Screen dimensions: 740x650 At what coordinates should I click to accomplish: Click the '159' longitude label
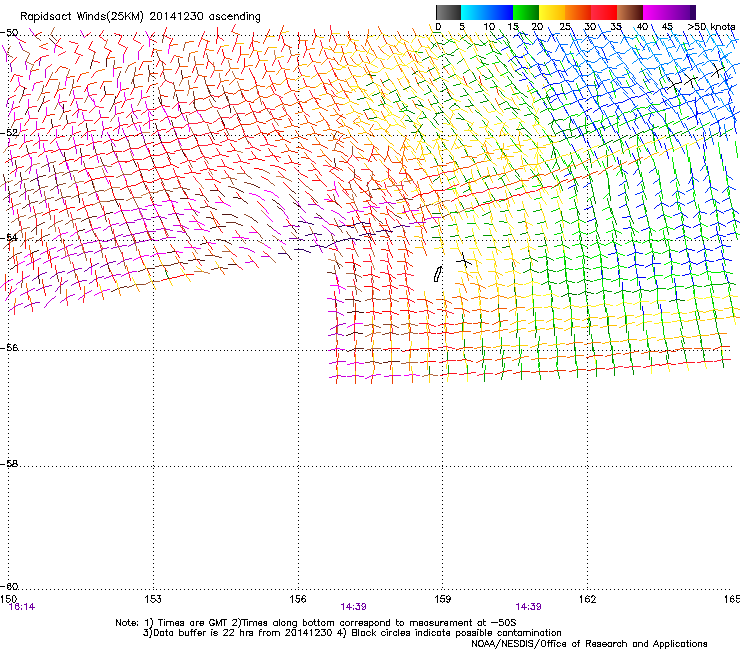pyautogui.click(x=443, y=599)
